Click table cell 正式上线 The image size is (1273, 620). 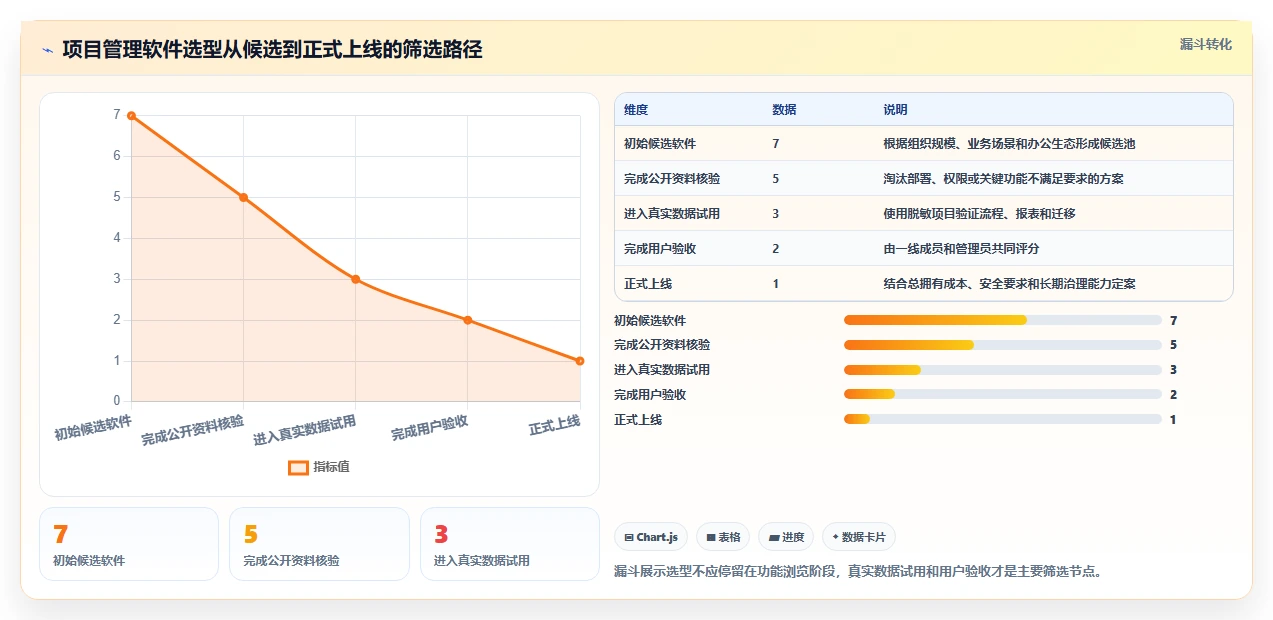click(648, 284)
